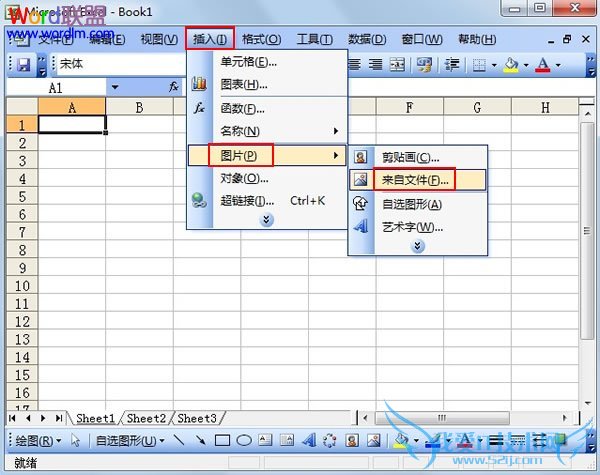Click the Arrow Style icon in drawing toolbar
Screen dimensions: 600x475
point(539,441)
